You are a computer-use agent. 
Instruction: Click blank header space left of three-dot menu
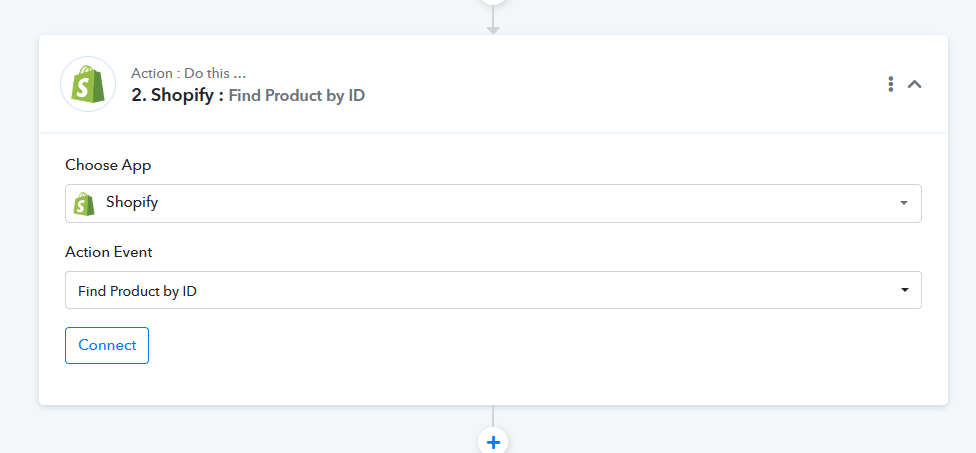click(x=622, y=84)
